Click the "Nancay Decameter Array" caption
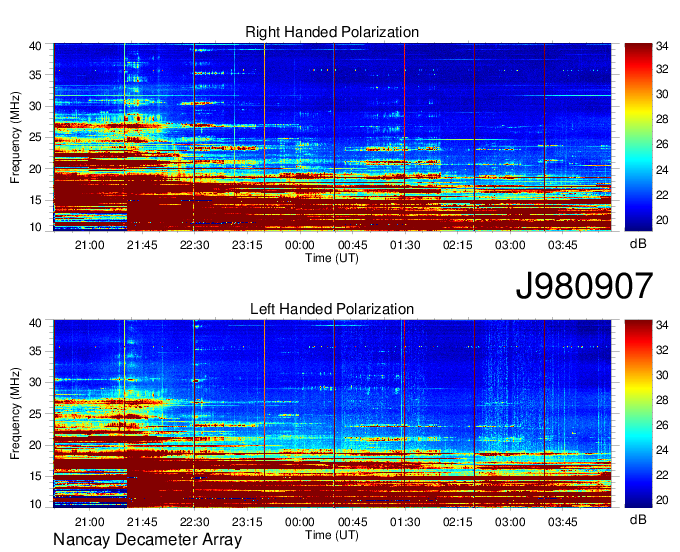The width and height of the screenshot is (680, 552). (147, 540)
